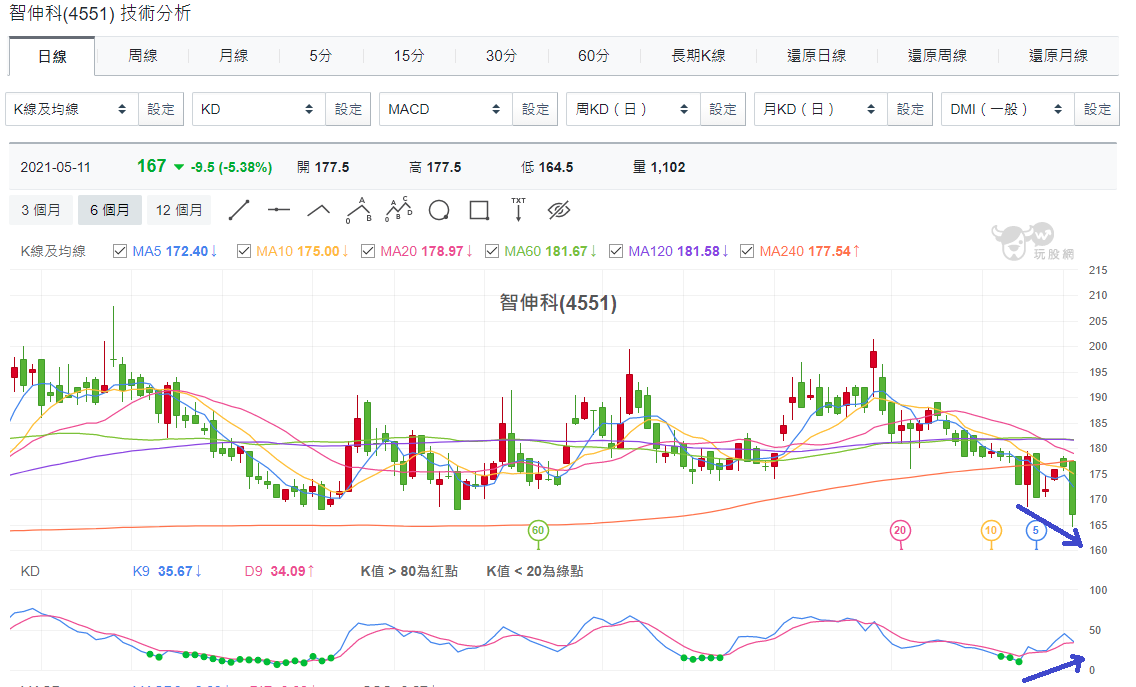Click the K9 35.67 value label
This screenshot has height=687, width=1136.
(x=167, y=571)
